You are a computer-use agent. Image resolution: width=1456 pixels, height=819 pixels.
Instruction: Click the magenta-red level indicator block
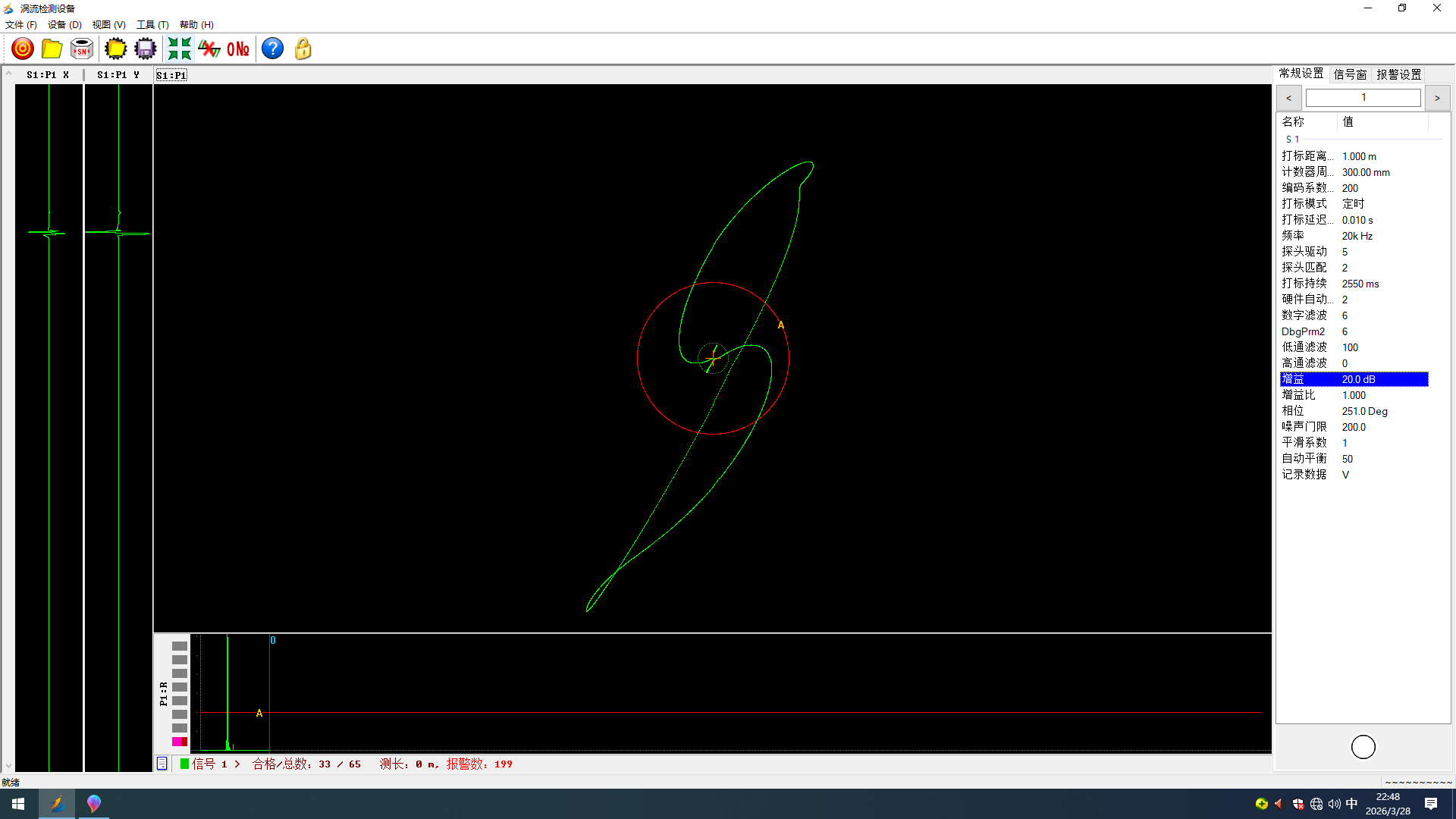(x=180, y=742)
